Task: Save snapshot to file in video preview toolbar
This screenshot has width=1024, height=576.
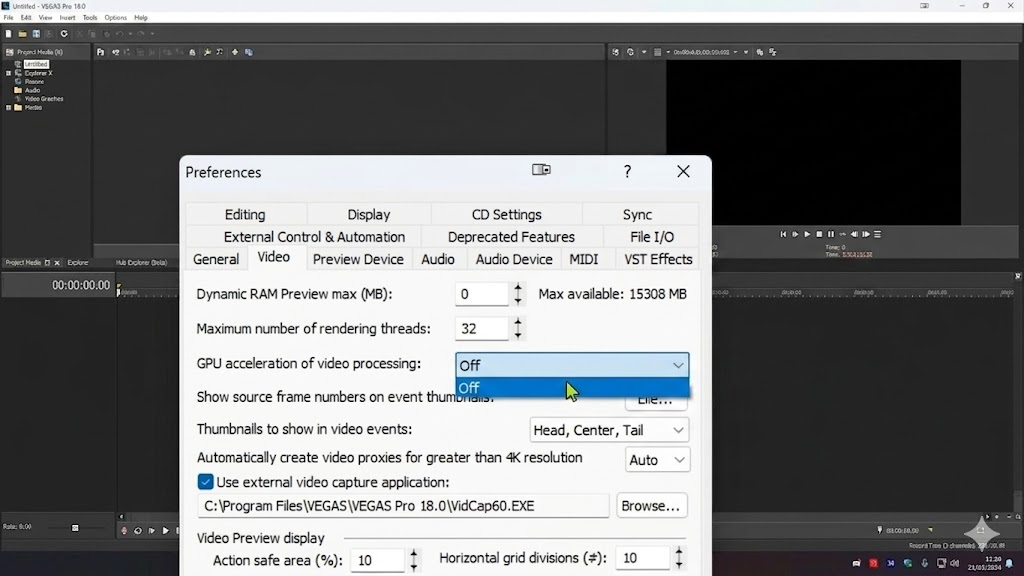Action: 773,52
